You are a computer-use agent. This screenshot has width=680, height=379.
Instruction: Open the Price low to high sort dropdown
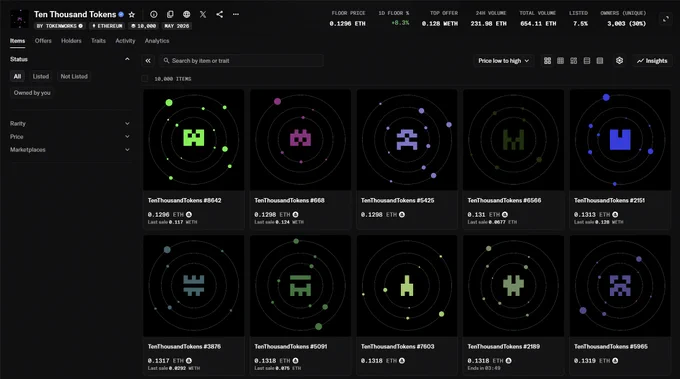pyautogui.click(x=503, y=61)
